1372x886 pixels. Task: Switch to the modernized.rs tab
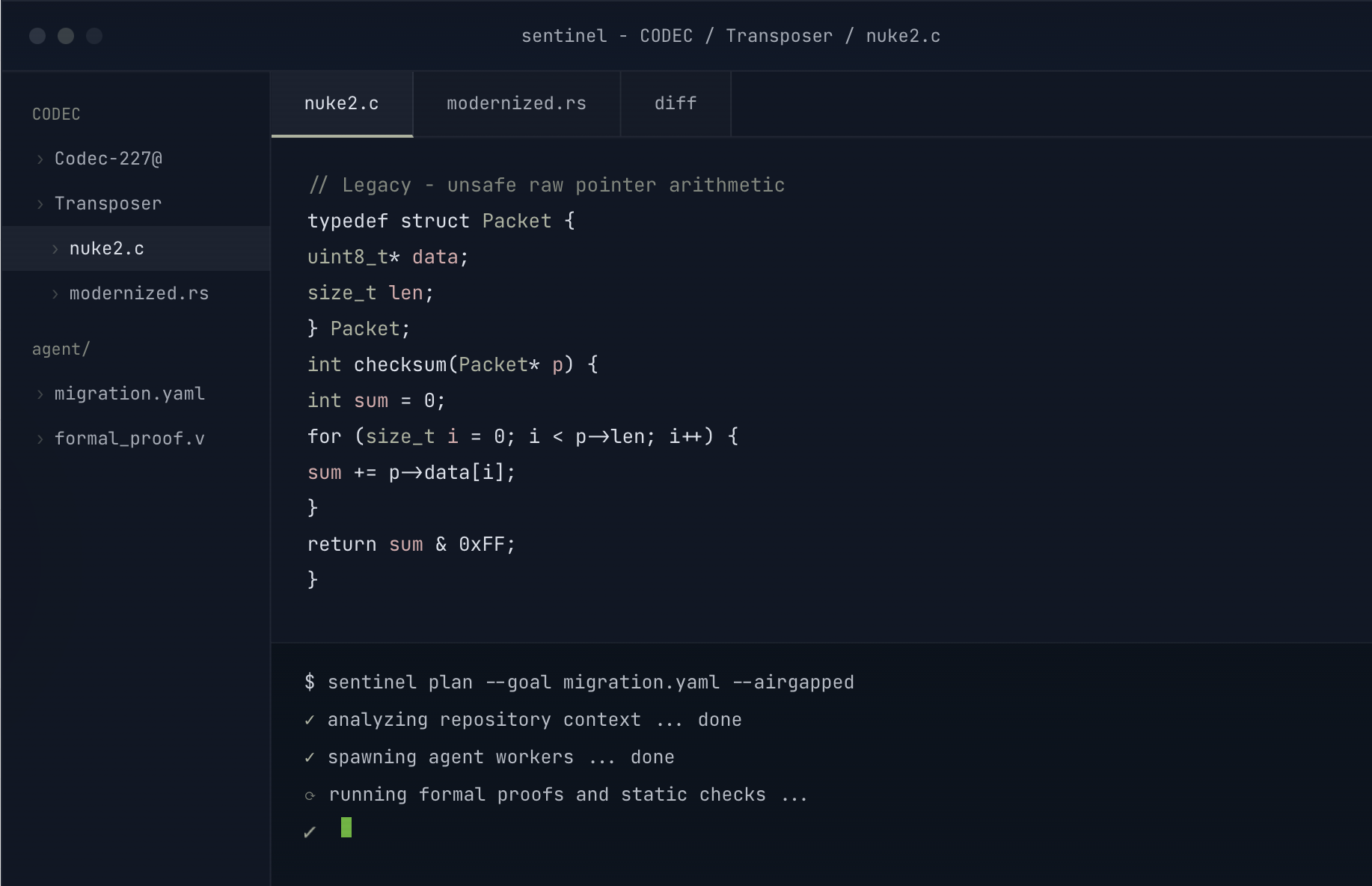[x=516, y=104]
